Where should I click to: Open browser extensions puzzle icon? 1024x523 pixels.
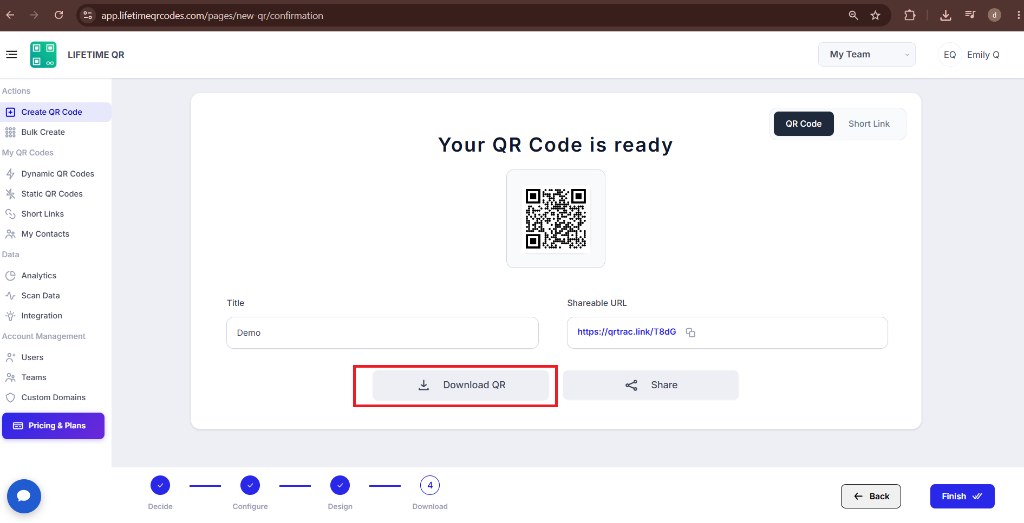[x=910, y=15]
